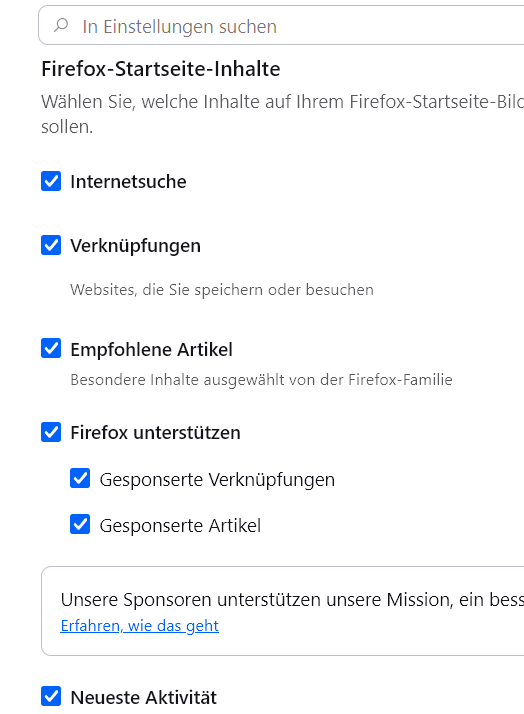Open the 'Erfahren, wie das geht' link
The width and height of the screenshot is (524, 714).
pyautogui.click(x=139, y=626)
